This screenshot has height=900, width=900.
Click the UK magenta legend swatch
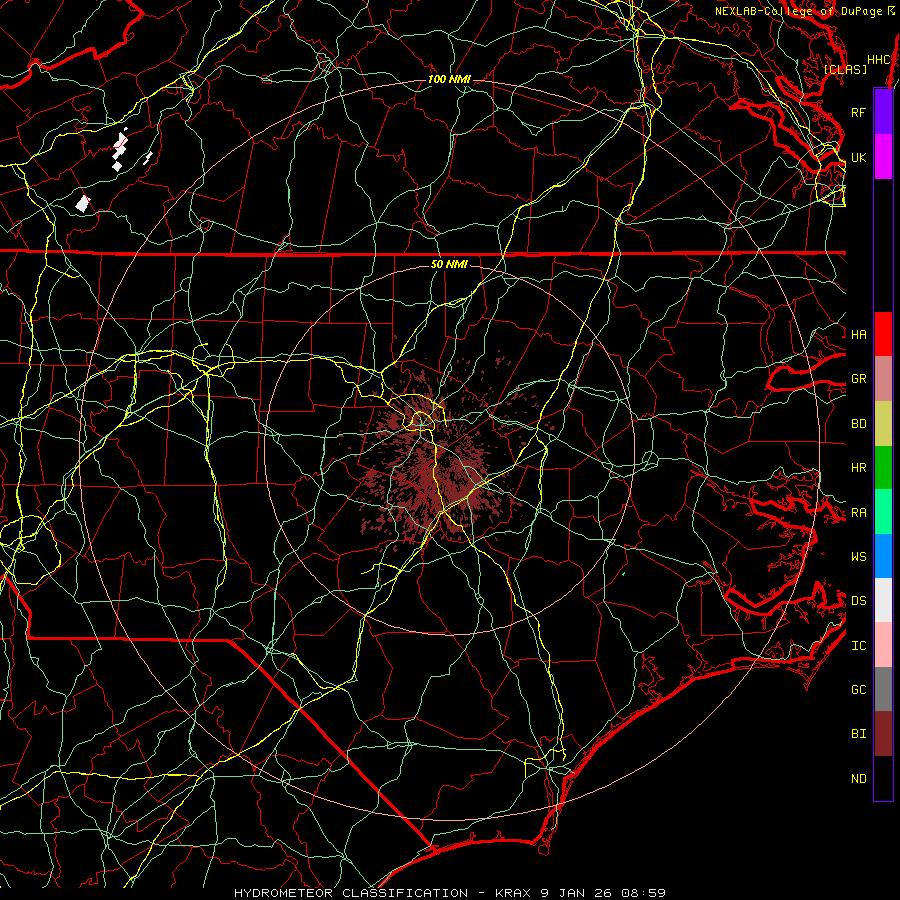click(883, 157)
